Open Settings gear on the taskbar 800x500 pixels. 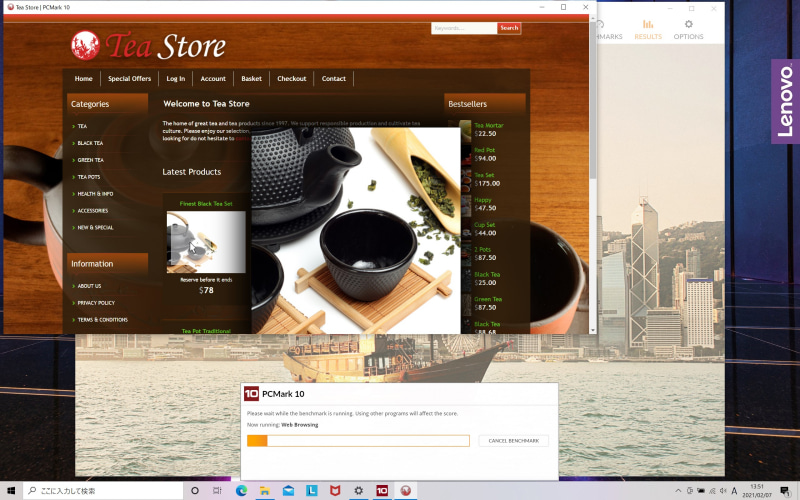coord(359,490)
